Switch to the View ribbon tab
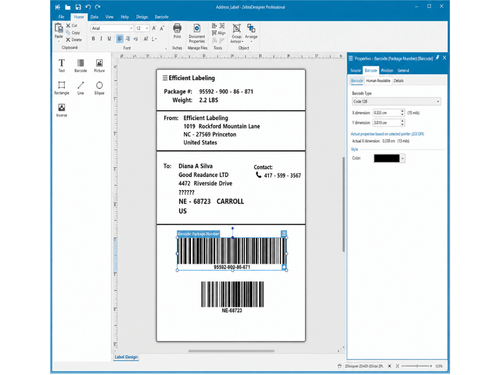 point(109,17)
